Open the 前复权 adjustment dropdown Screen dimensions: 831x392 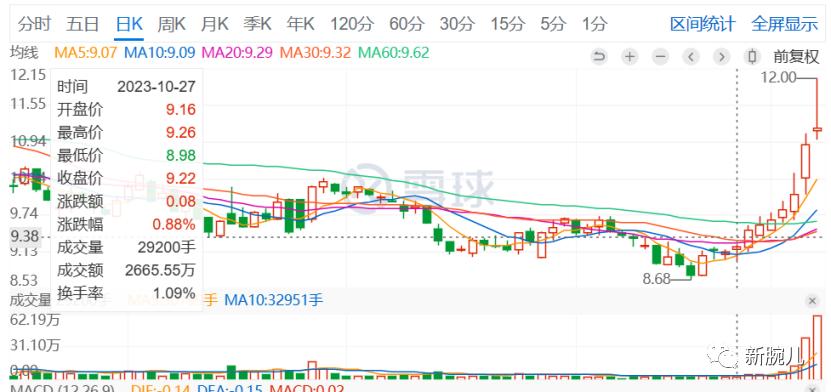[796, 56]
